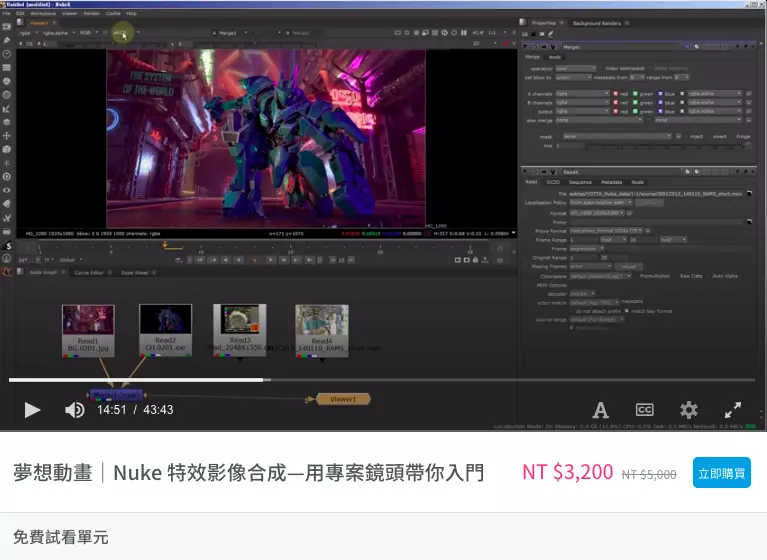Image resolution: width=767 pixels, height=560 pixels.
Task: Open Cache menu in Nuke
Action: click(113, 13)
